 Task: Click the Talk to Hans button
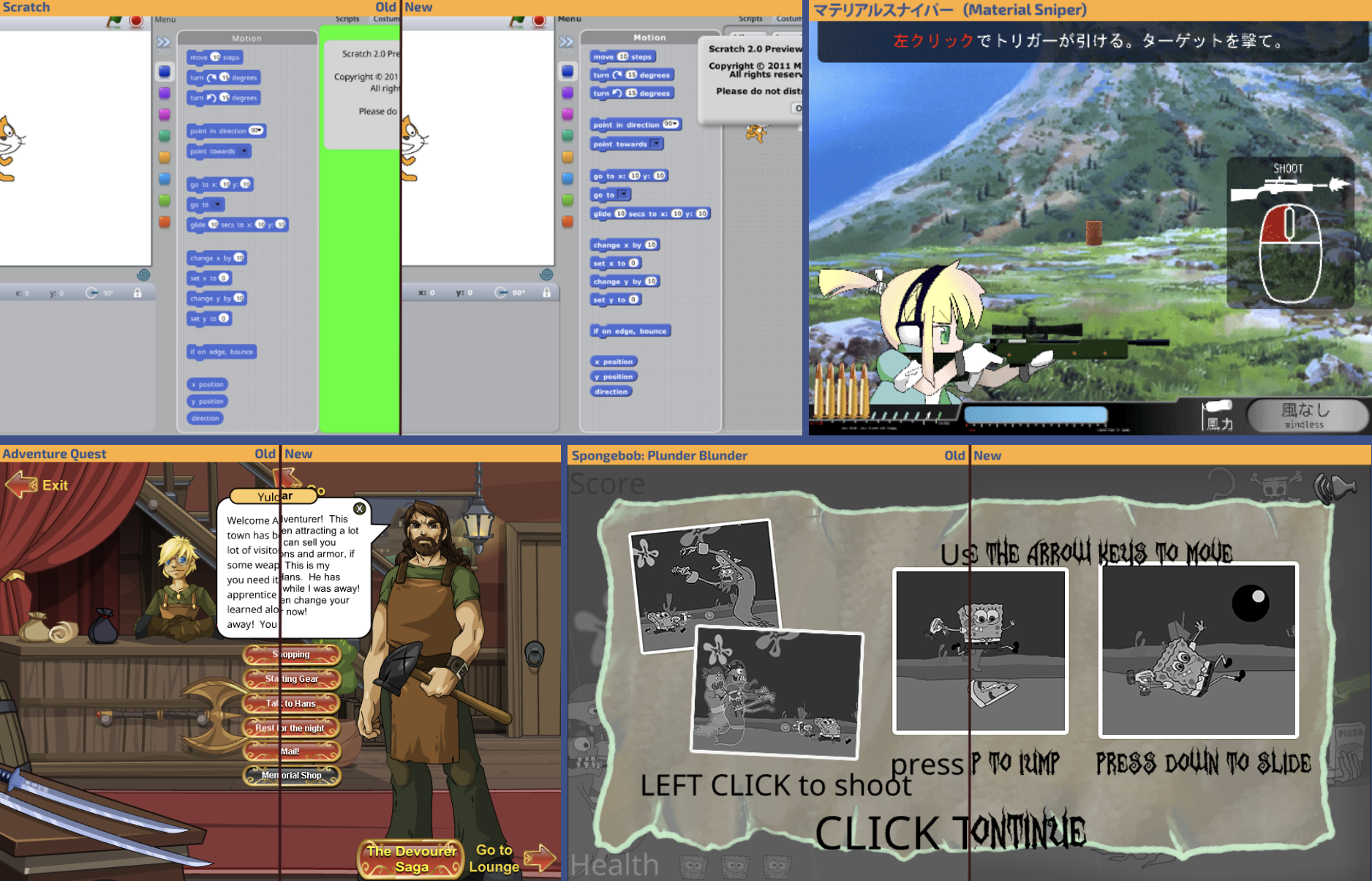pos(292,703)
